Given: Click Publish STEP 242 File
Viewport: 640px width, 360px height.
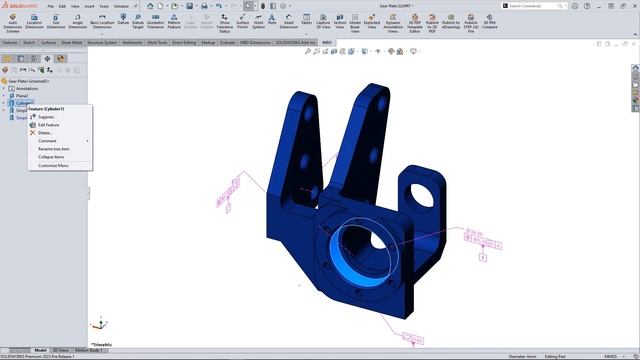Looking at the screenshot, I should coord(471,23).
